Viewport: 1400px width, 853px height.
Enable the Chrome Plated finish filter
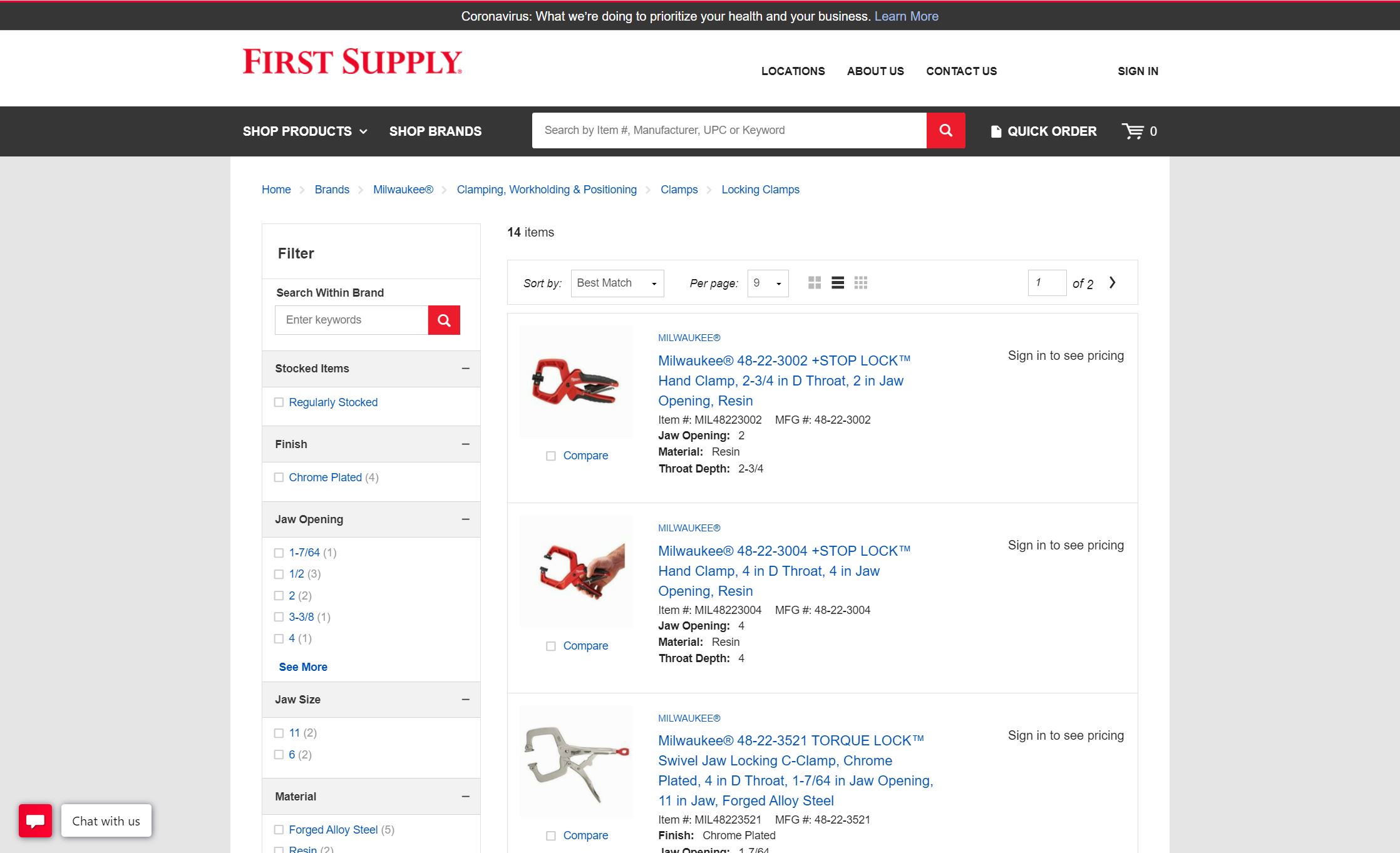[279, 477]
